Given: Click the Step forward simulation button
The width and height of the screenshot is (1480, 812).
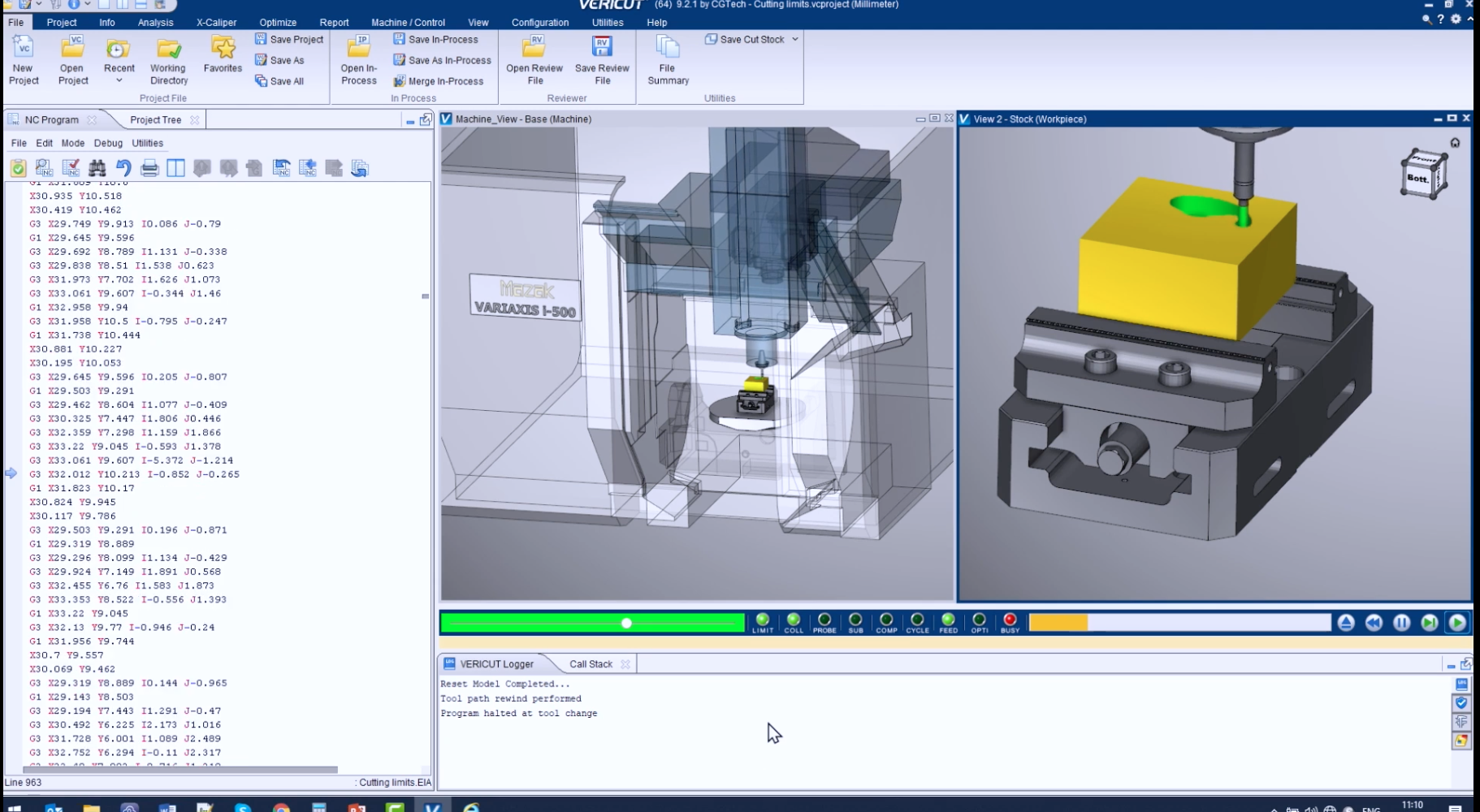Looking at the screenshot, I should point(1430,623).
